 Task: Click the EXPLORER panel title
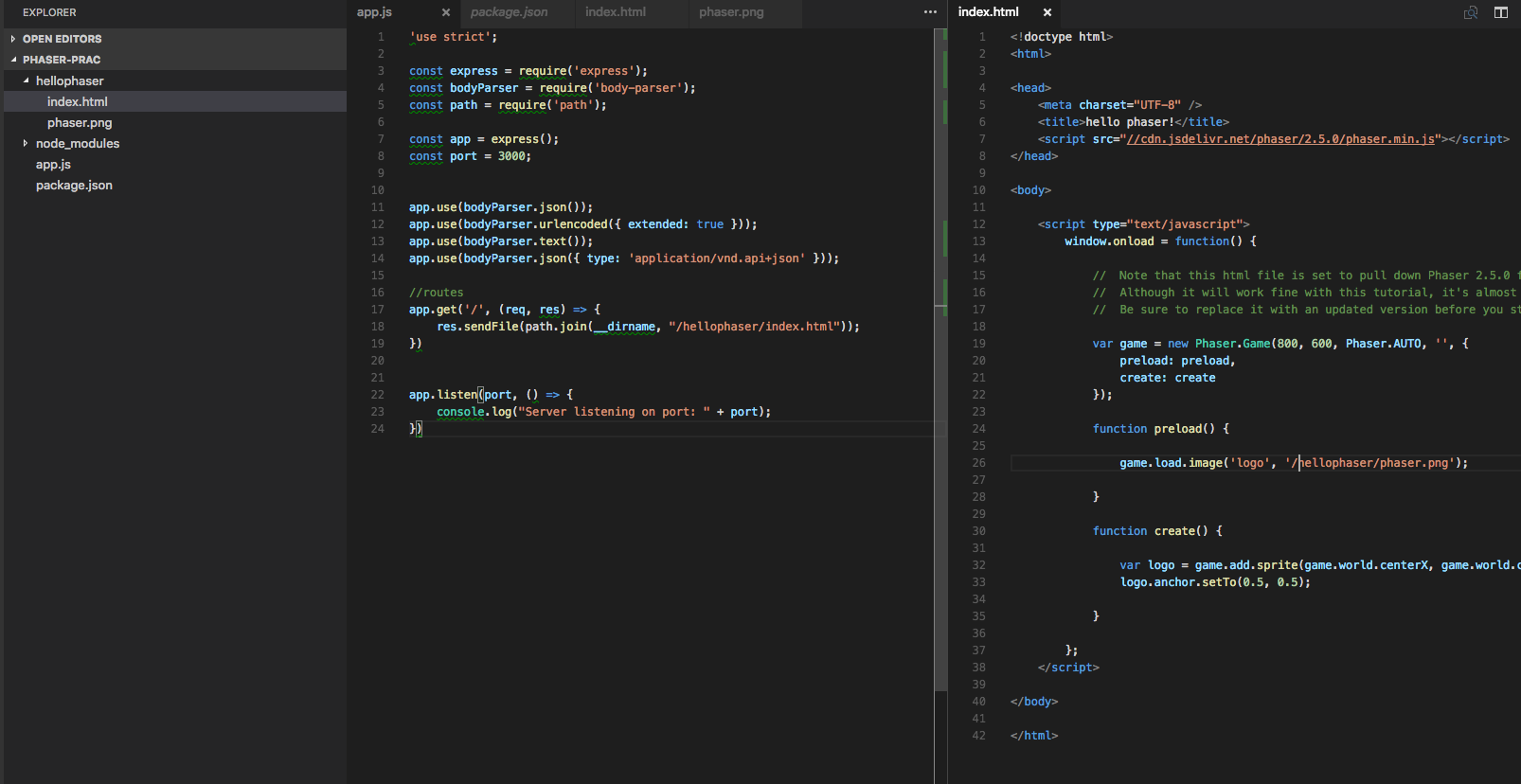[49, 12]
